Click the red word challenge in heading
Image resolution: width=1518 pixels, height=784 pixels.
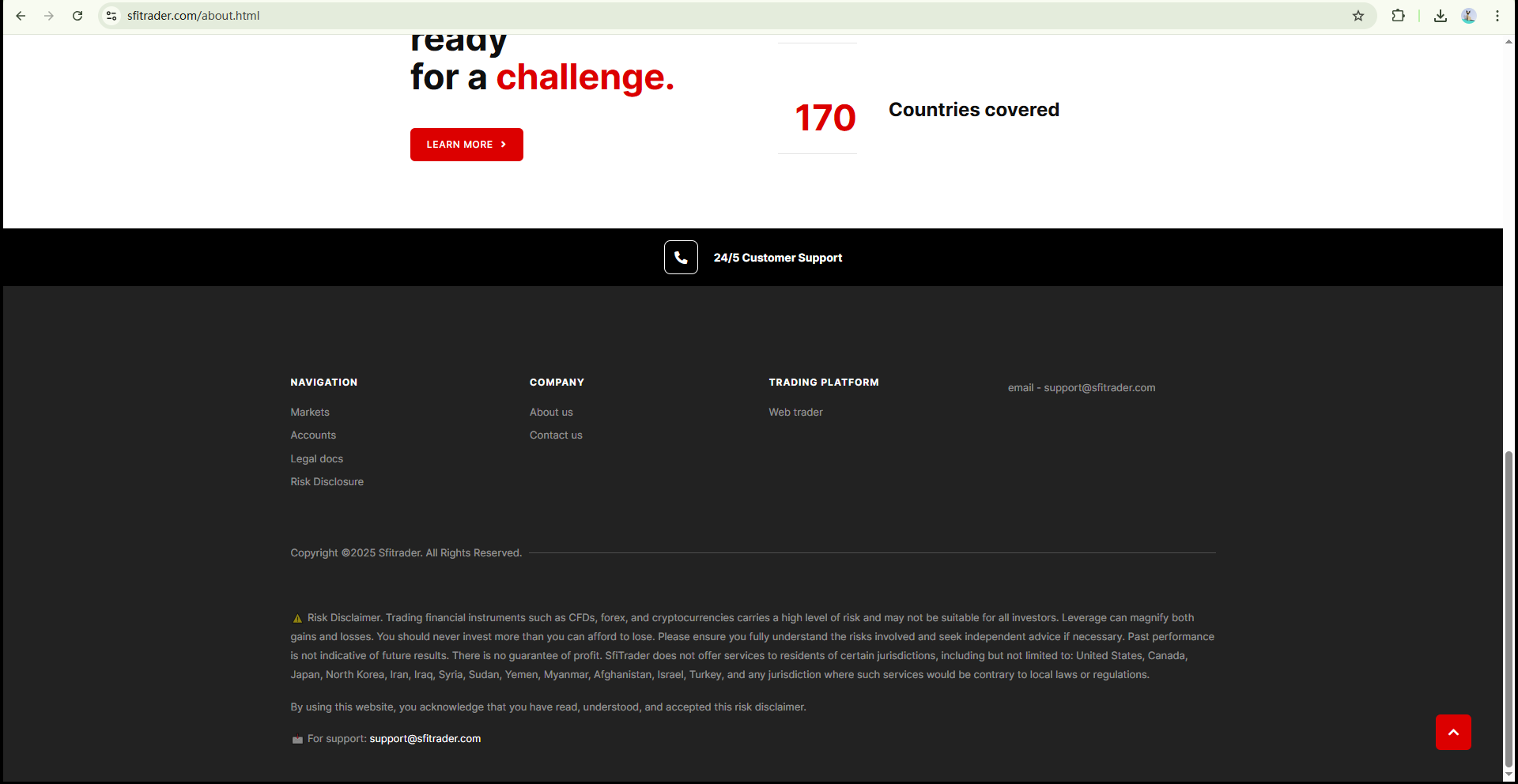point(585,77)
